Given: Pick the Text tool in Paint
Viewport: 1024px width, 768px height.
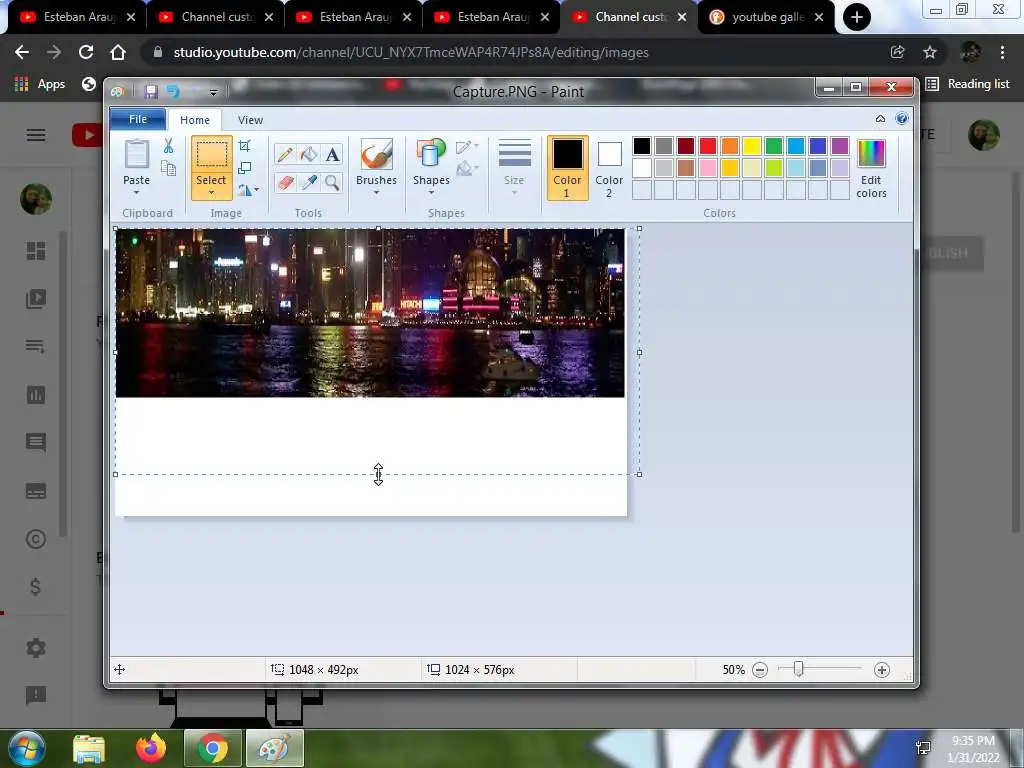Looking at the screenshot, I should tap(332, 154).
